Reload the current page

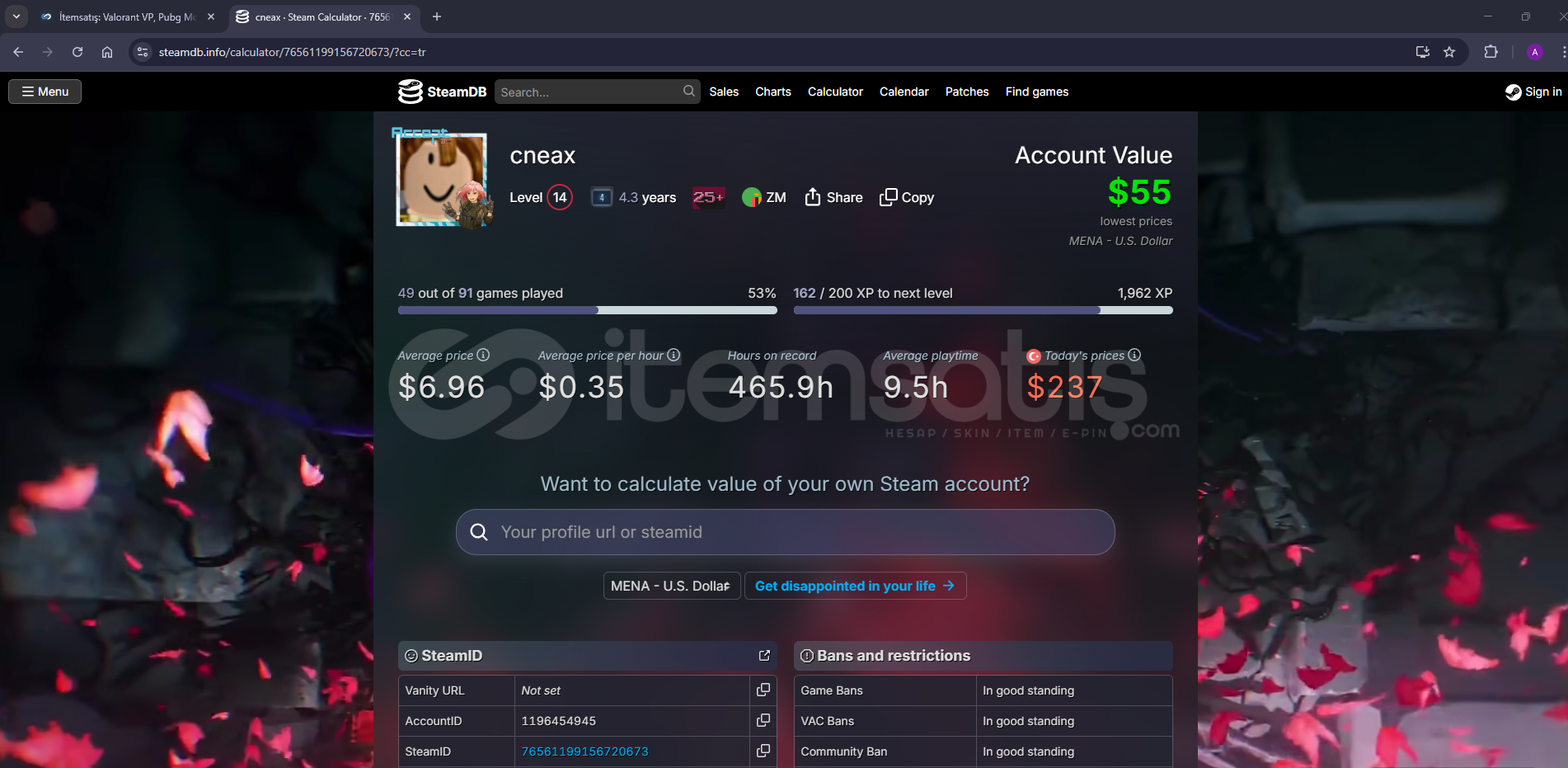coord(77,52)
